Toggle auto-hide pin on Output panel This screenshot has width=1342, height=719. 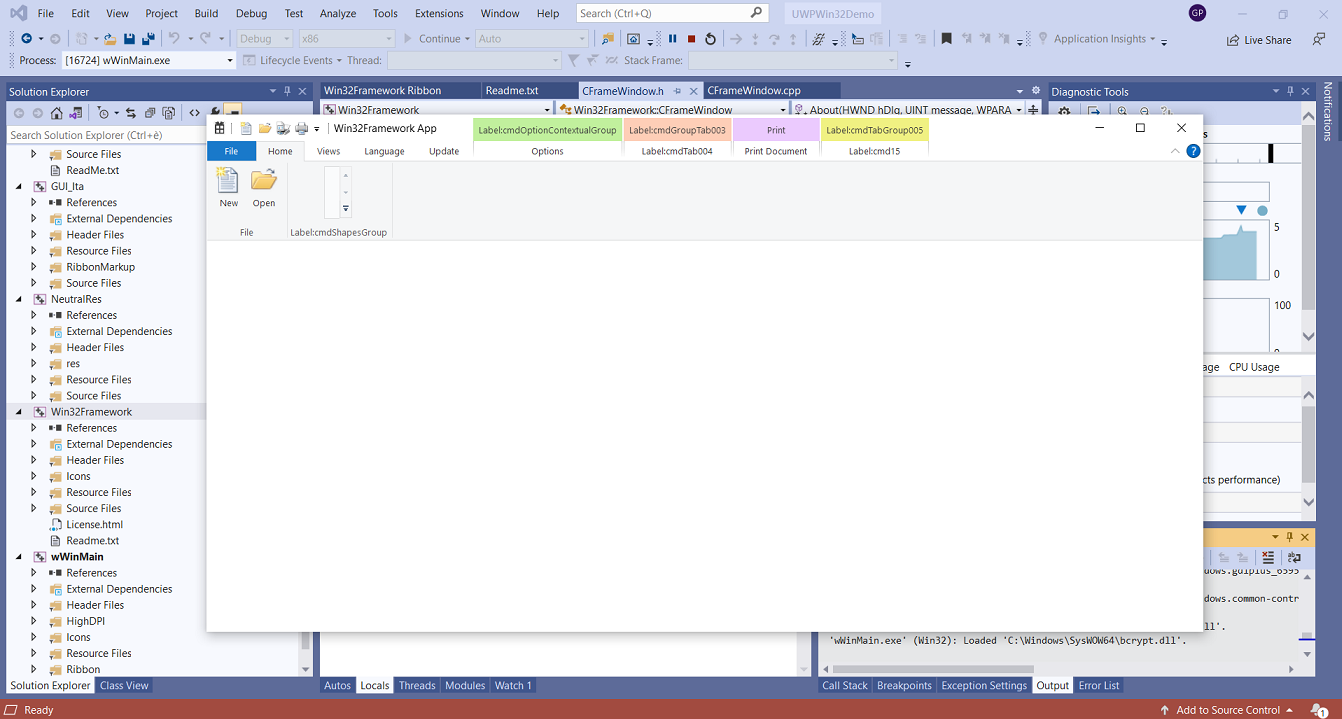tap(1290, 537)
